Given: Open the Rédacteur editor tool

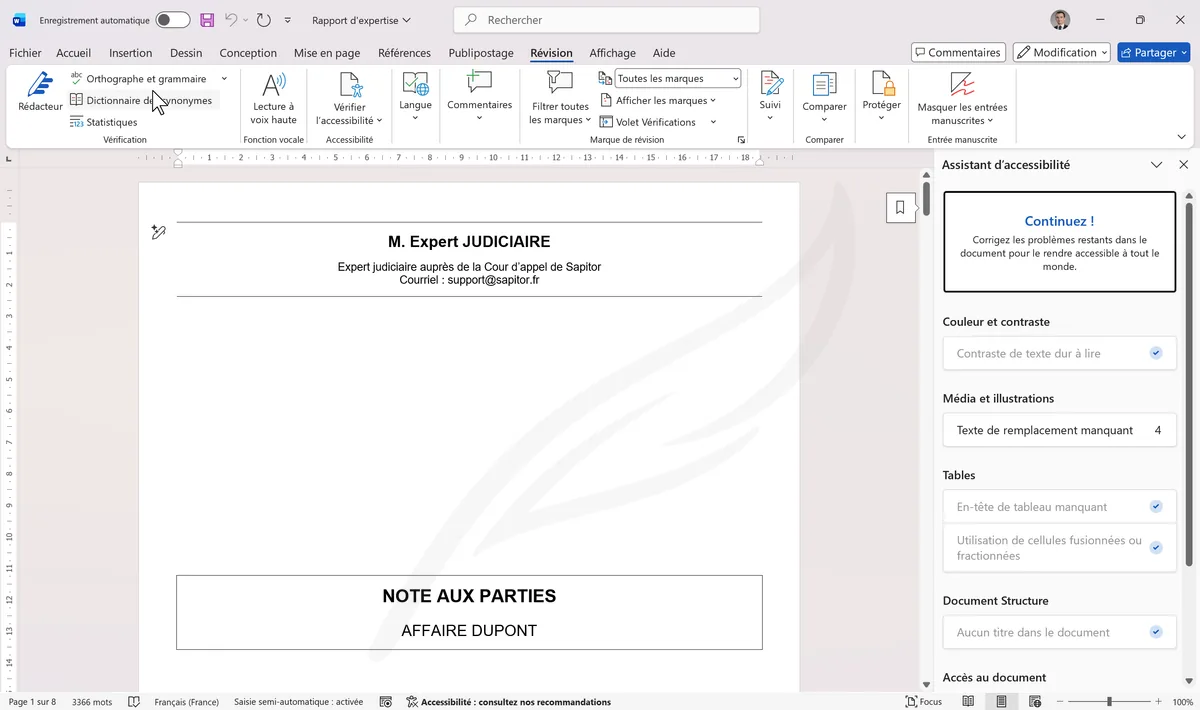Looking at the screenshot, I should tap(40, 91).
